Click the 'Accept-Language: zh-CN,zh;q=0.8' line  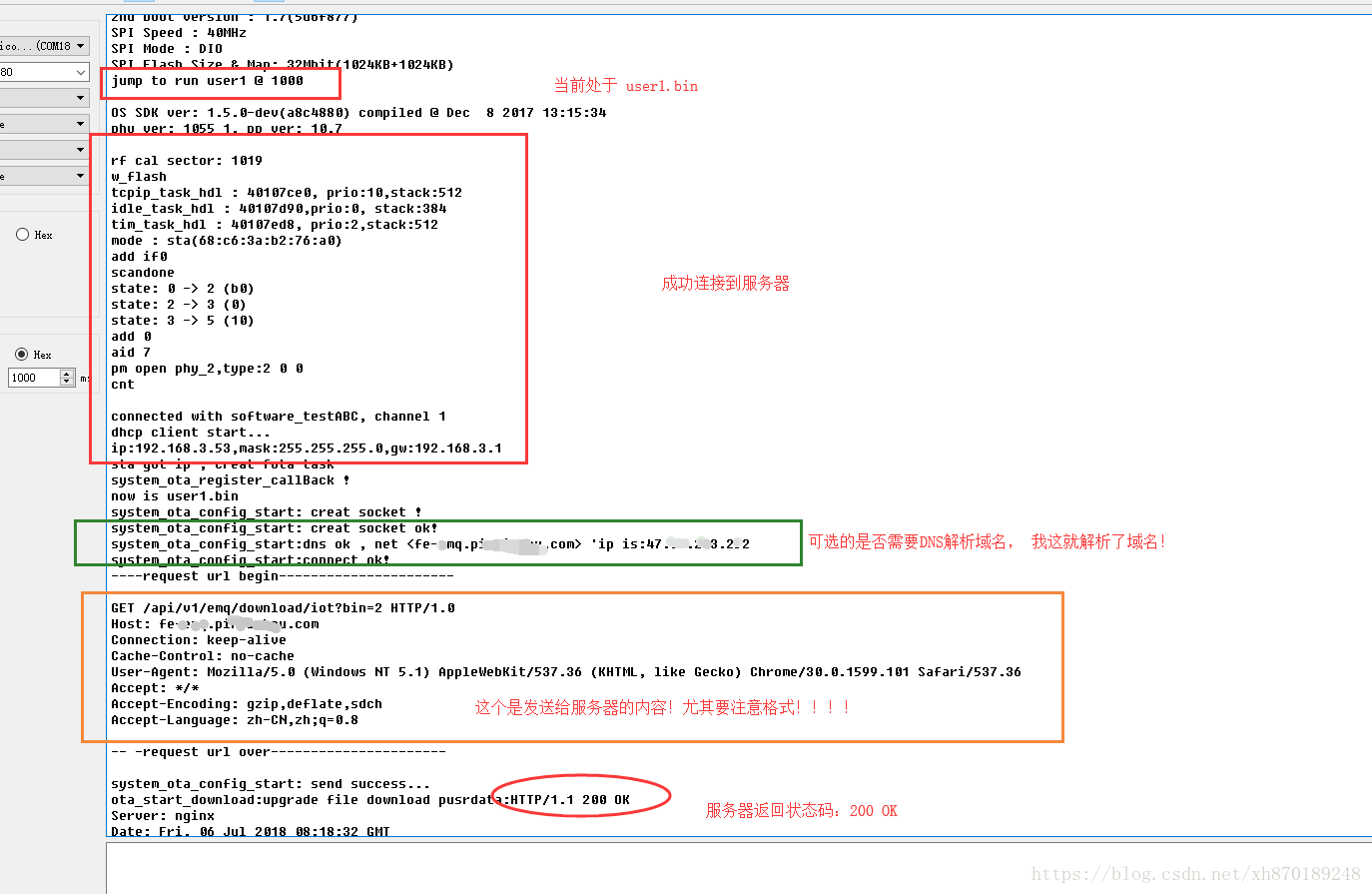point(235,720)
